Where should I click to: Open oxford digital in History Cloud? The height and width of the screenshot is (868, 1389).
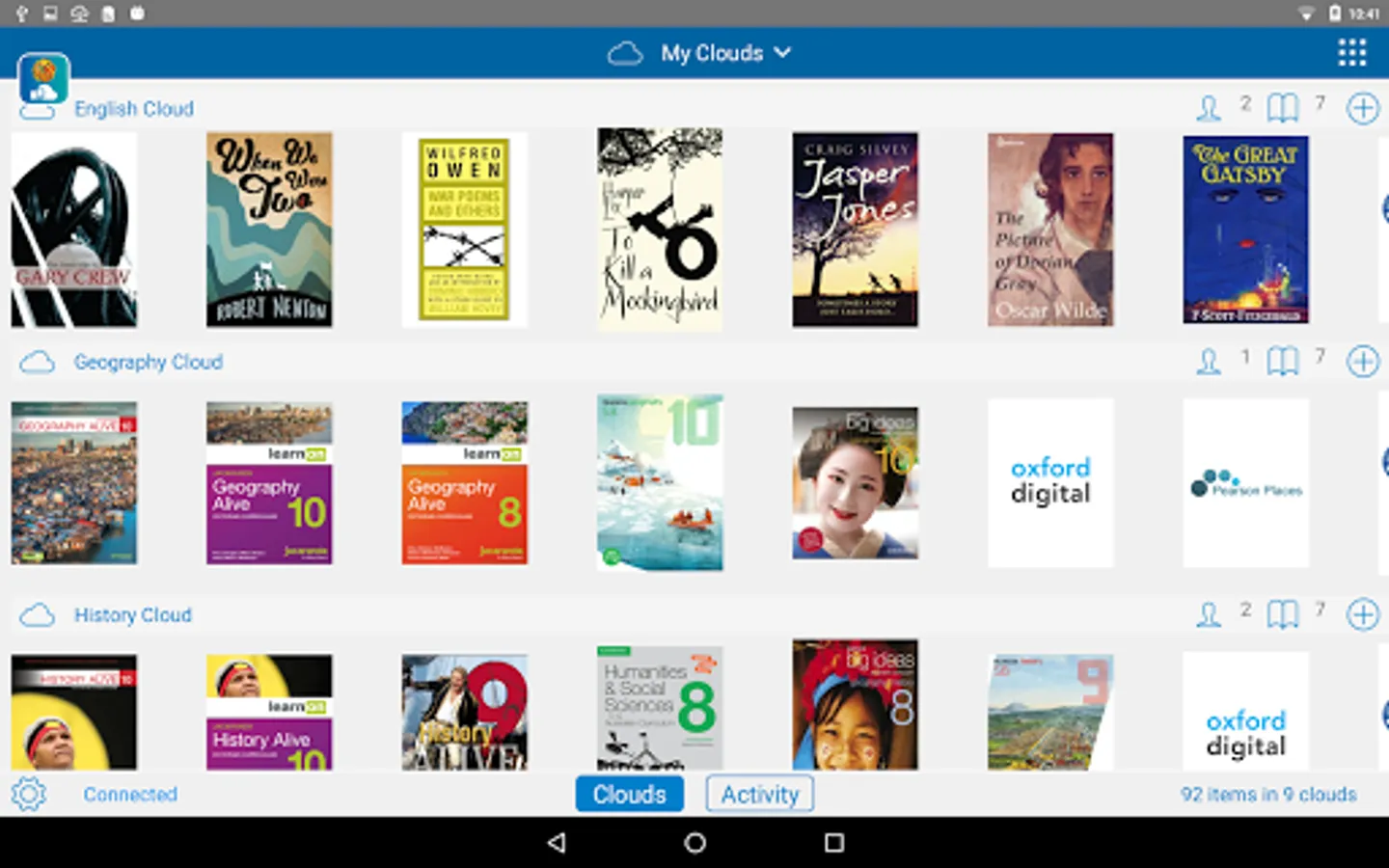[x=1246, y=711]
